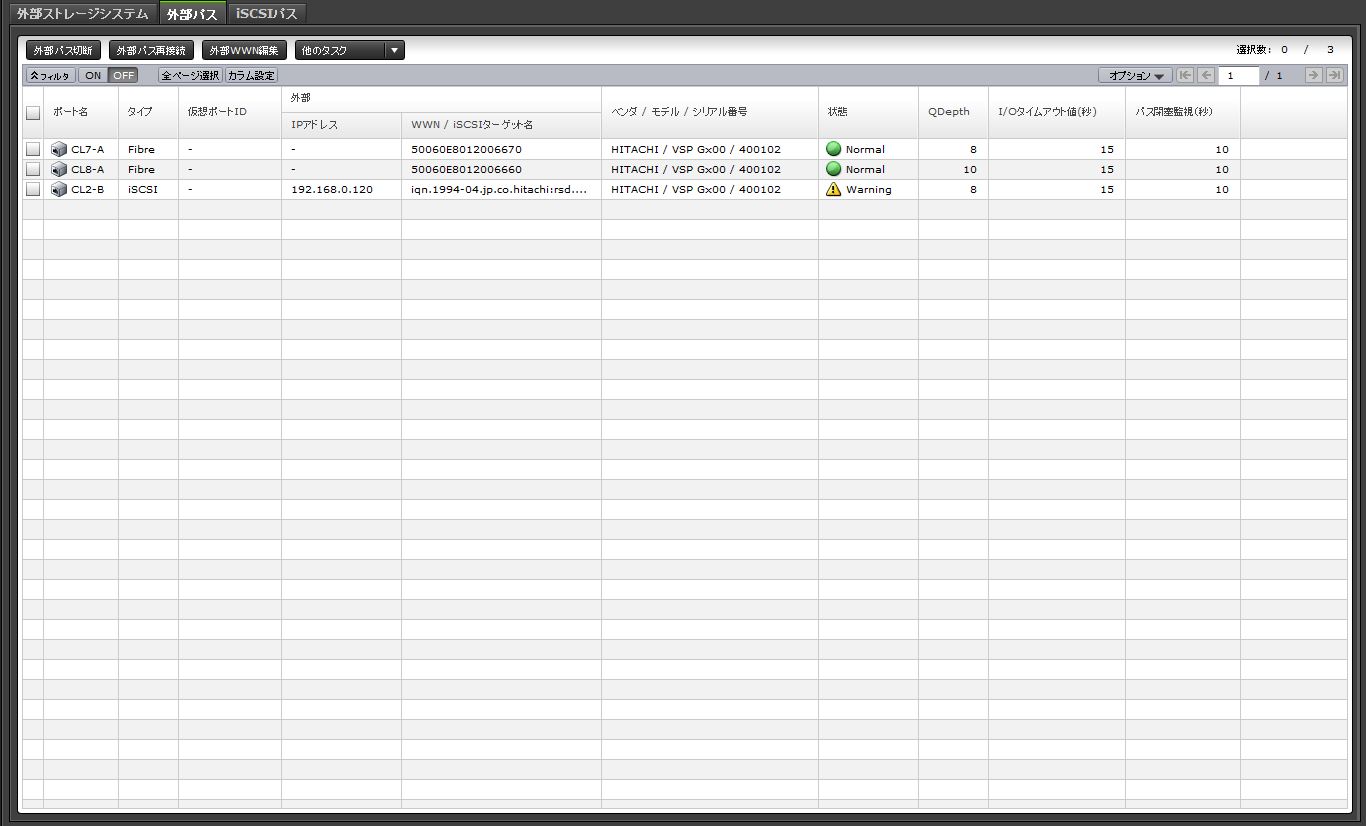Click the green Normal status icon for CL7-A

tap(833, 149)
